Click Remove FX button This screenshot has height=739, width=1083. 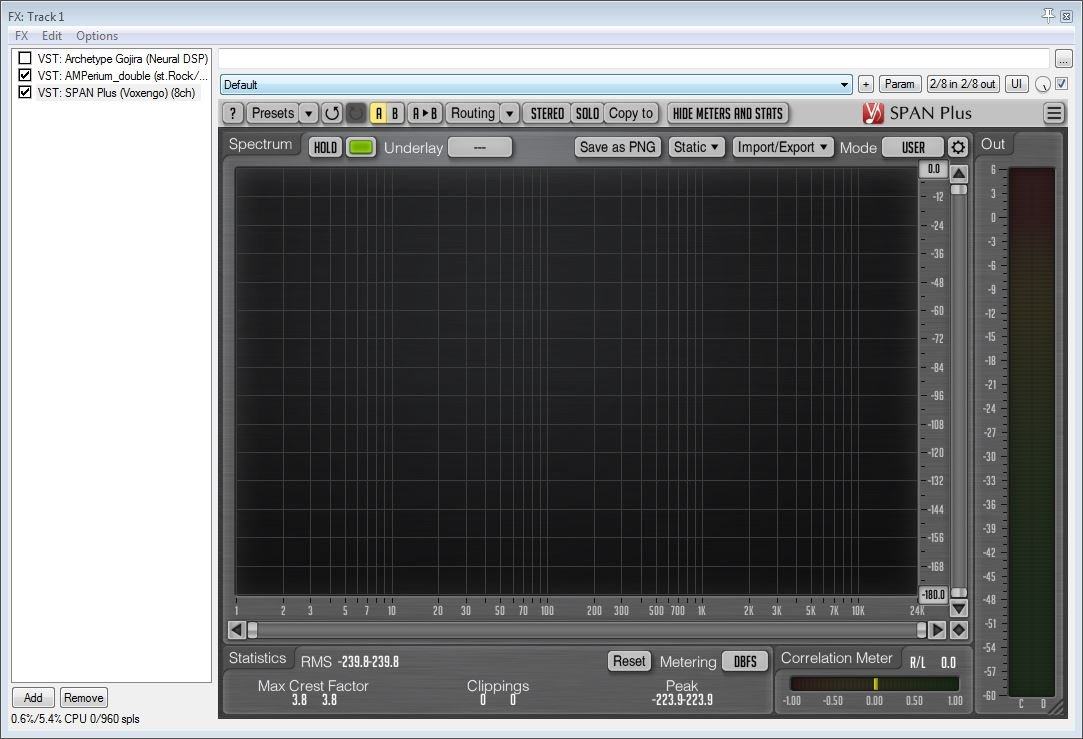pos(84,698)
